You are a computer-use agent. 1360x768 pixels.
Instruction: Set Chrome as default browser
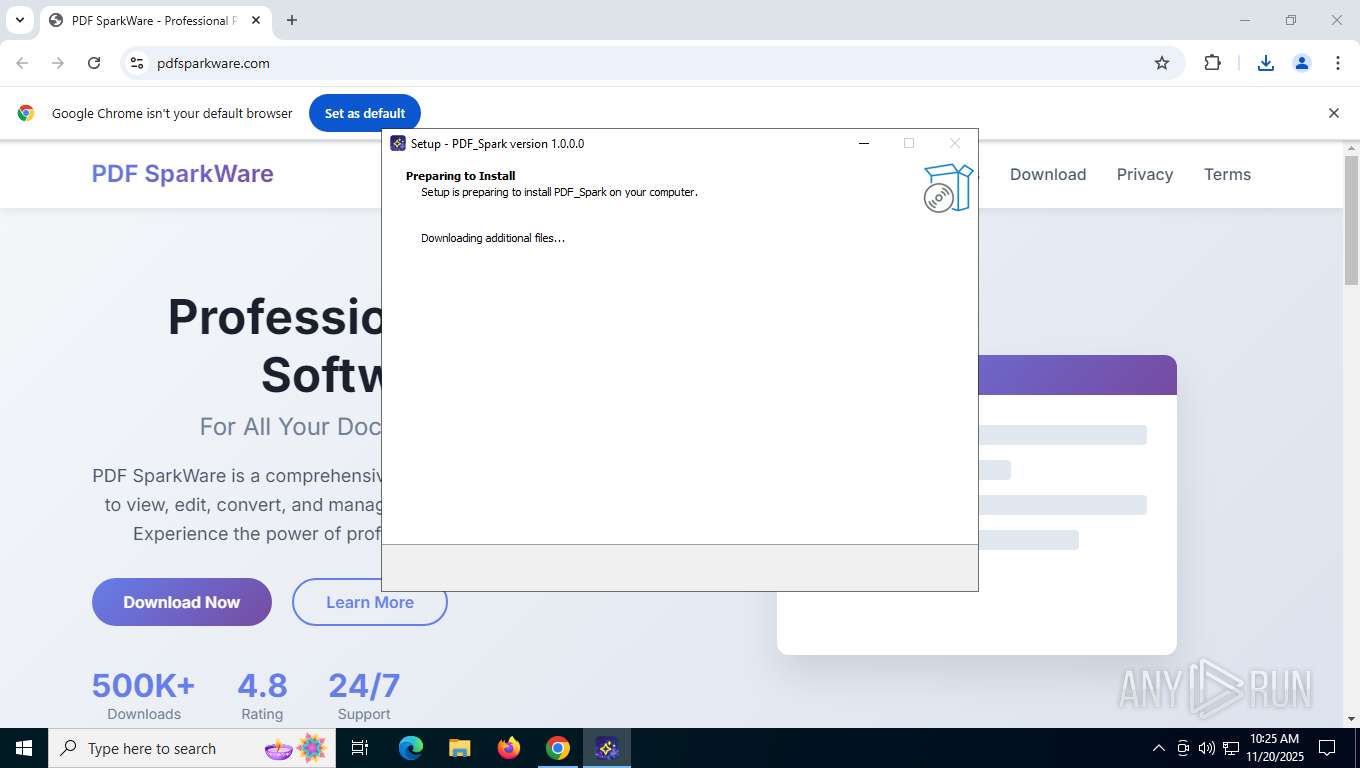365,113
